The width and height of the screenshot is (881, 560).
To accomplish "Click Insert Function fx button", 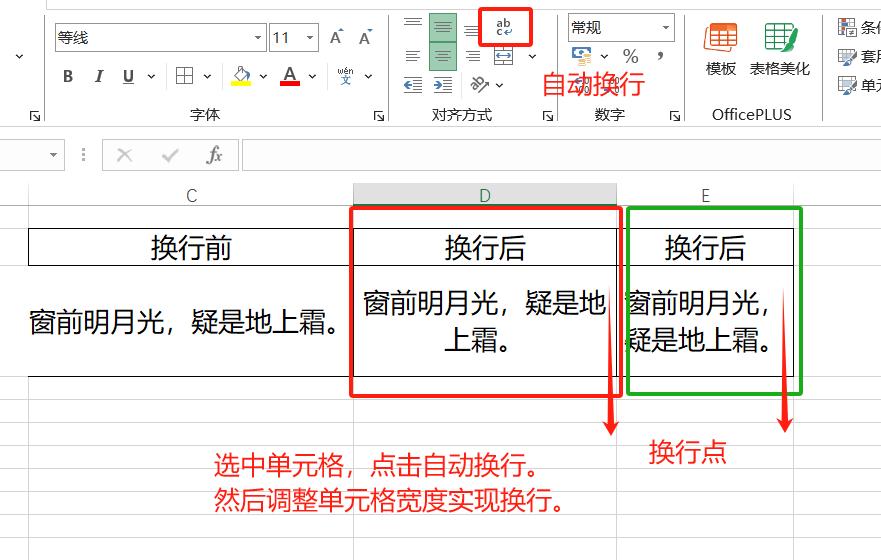I will (215, 155).
